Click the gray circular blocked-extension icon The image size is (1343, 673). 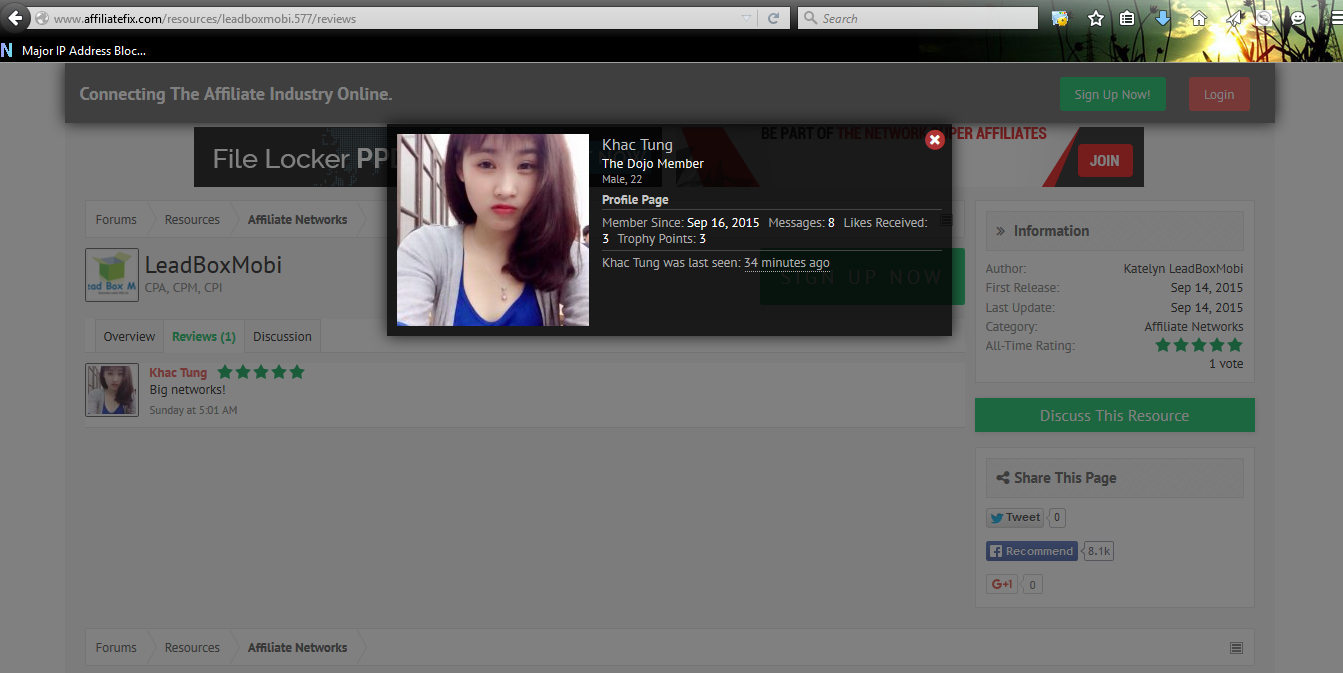(1265, 18)
